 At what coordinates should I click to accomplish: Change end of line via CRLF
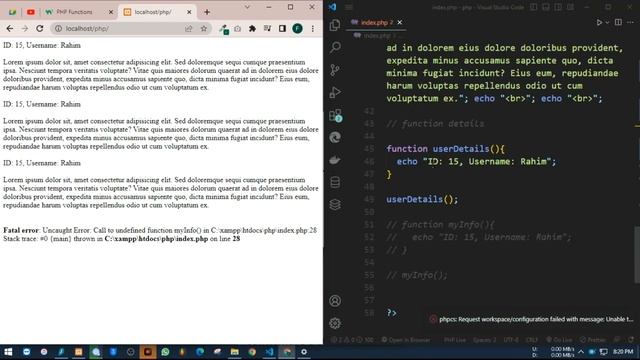pyautogui.click(x=531, y=340)
